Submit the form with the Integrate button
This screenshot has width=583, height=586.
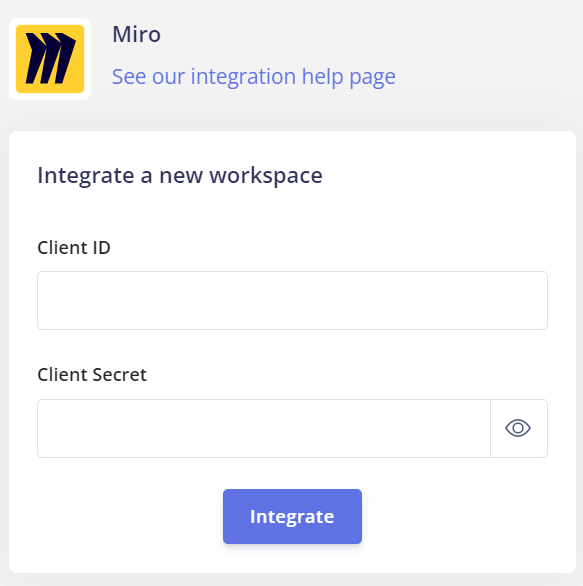point(292,516)
